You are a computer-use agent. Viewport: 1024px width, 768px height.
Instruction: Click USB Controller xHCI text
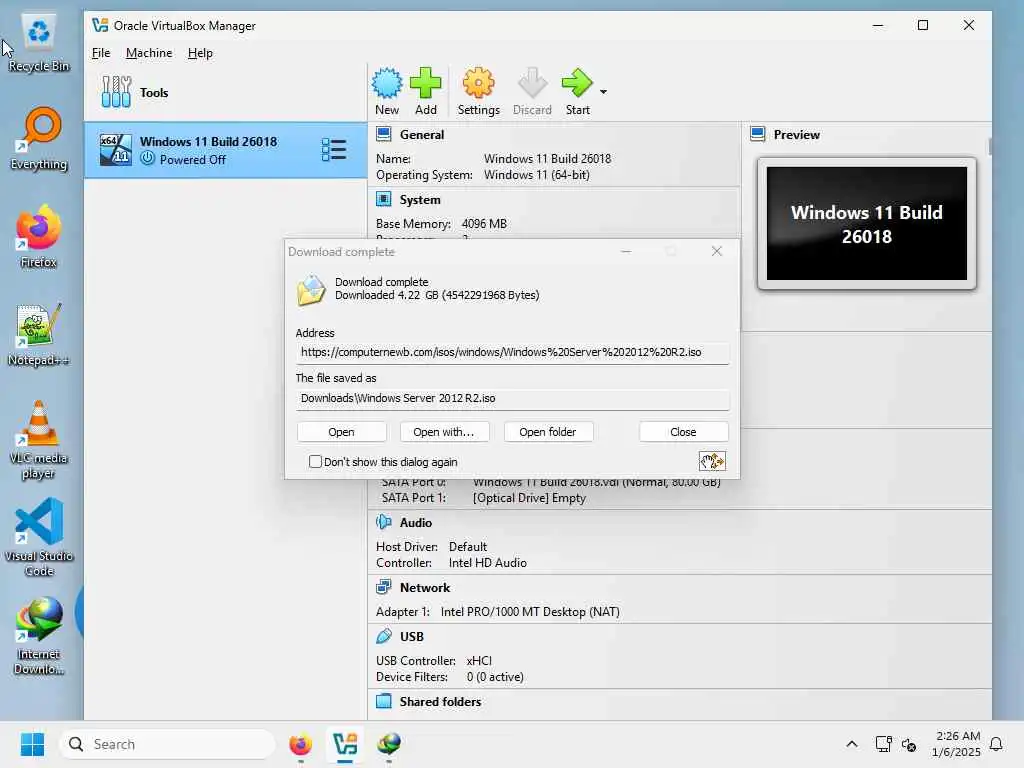click(434, 661)
